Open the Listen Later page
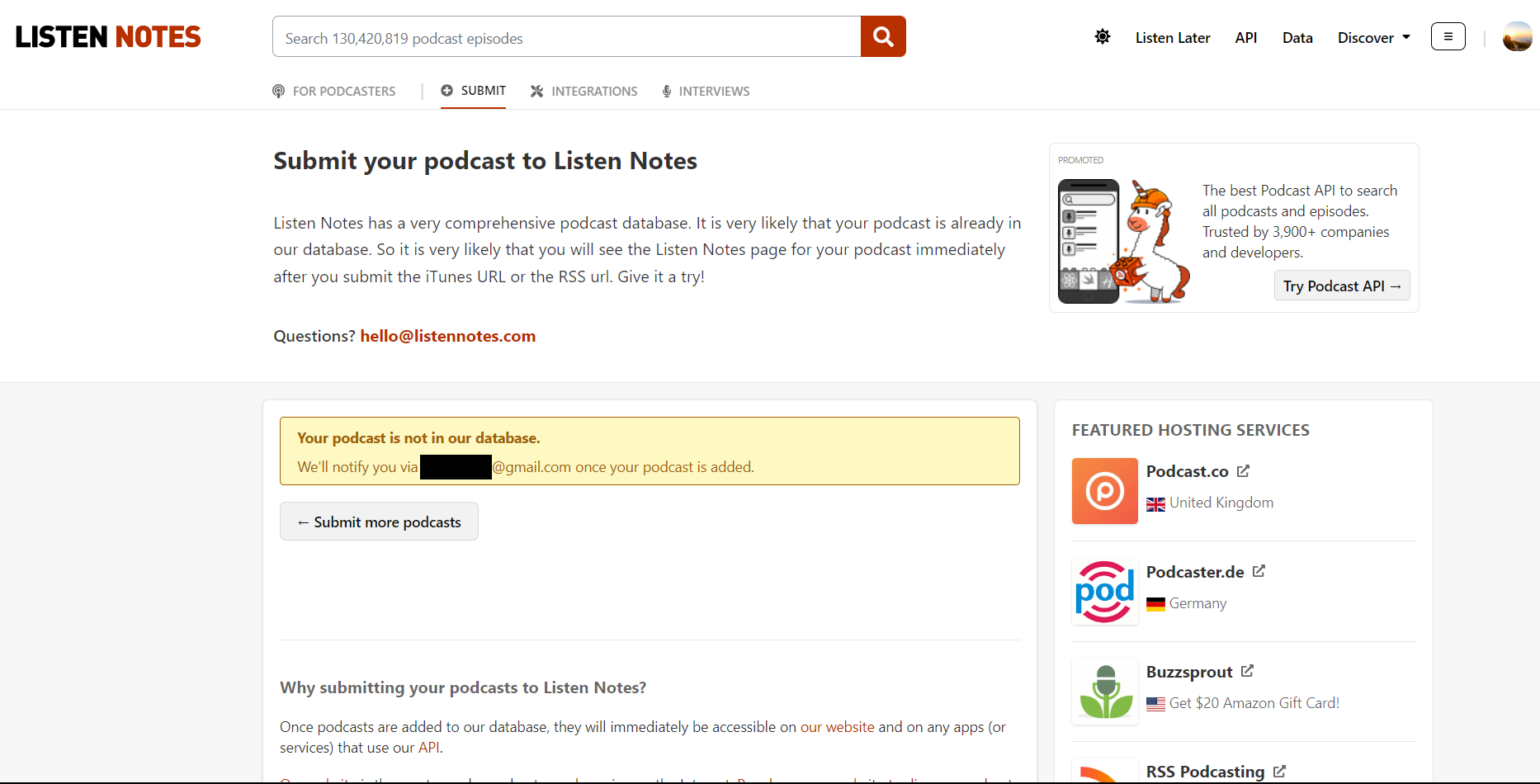 coord(1173,38)
